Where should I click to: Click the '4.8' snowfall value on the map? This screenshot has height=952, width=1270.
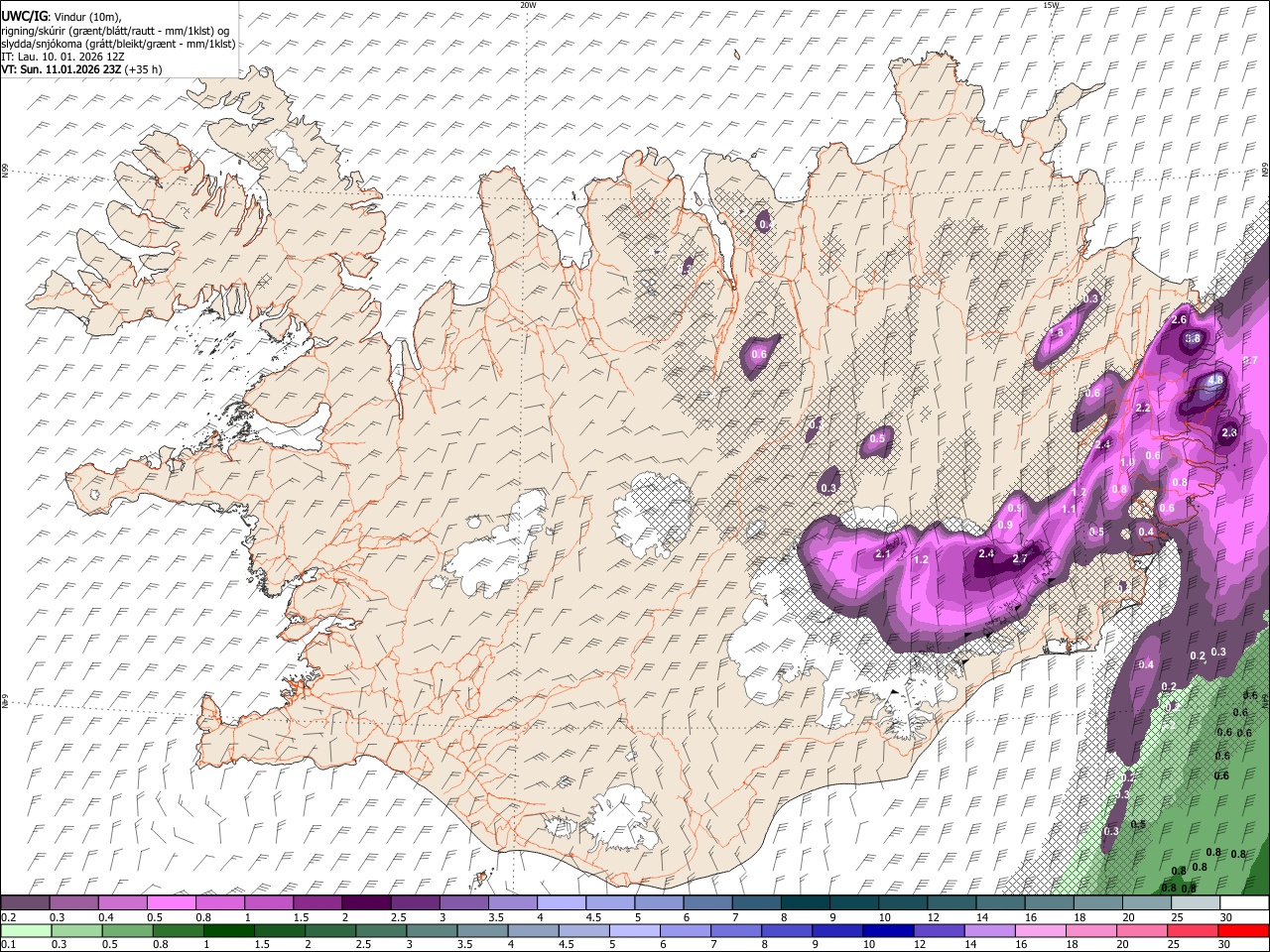[1214, 380]
